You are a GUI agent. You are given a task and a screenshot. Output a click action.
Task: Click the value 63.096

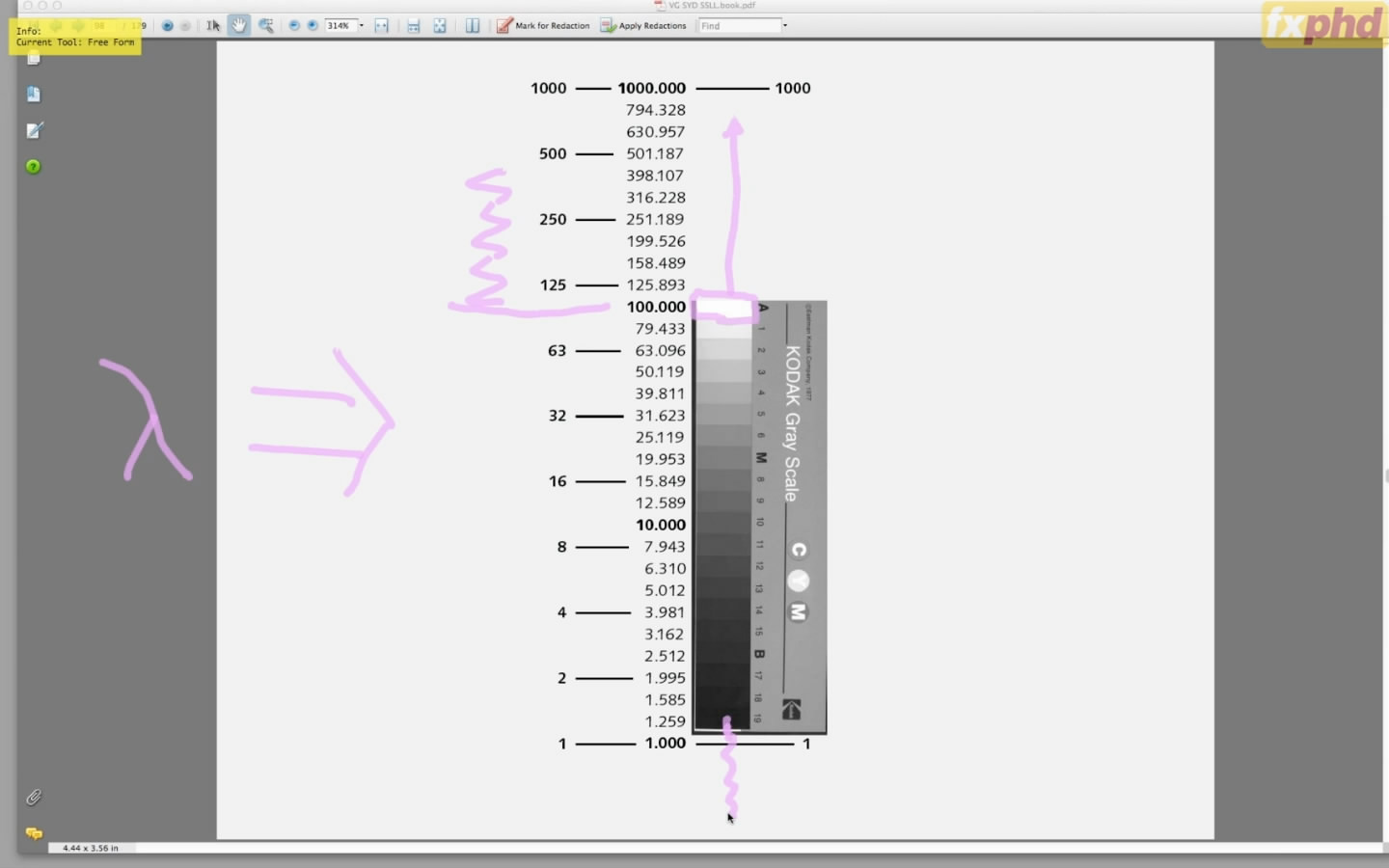[661, 350]
